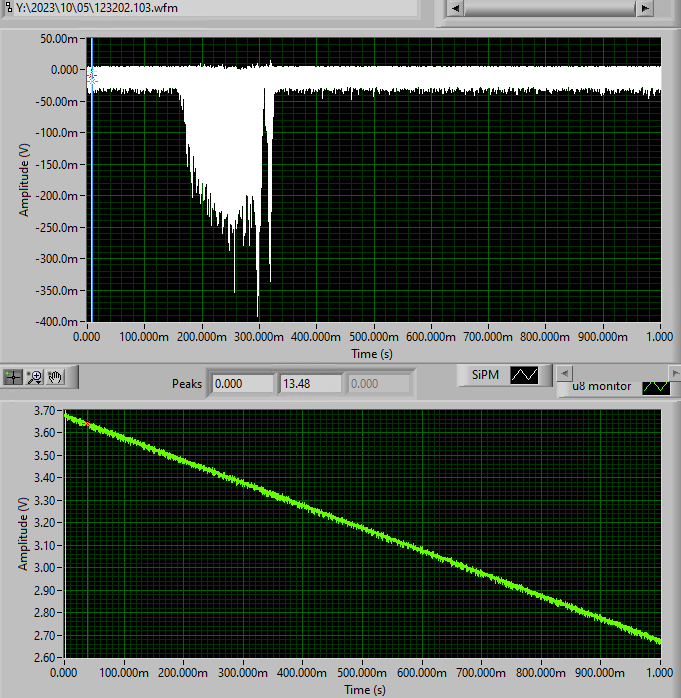Open the file path browse icon
681x698 pixels.
click(8, 7)
